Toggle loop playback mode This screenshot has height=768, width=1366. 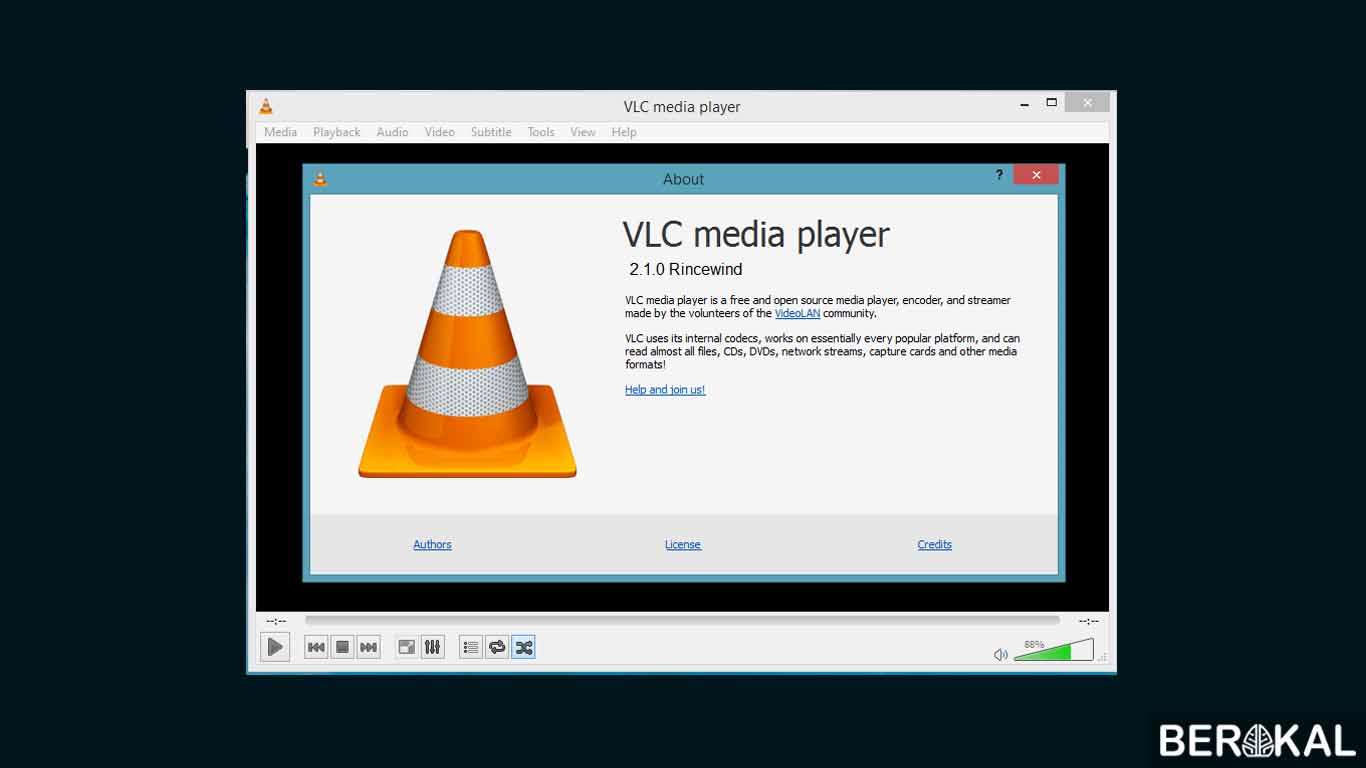pos(497,647)
